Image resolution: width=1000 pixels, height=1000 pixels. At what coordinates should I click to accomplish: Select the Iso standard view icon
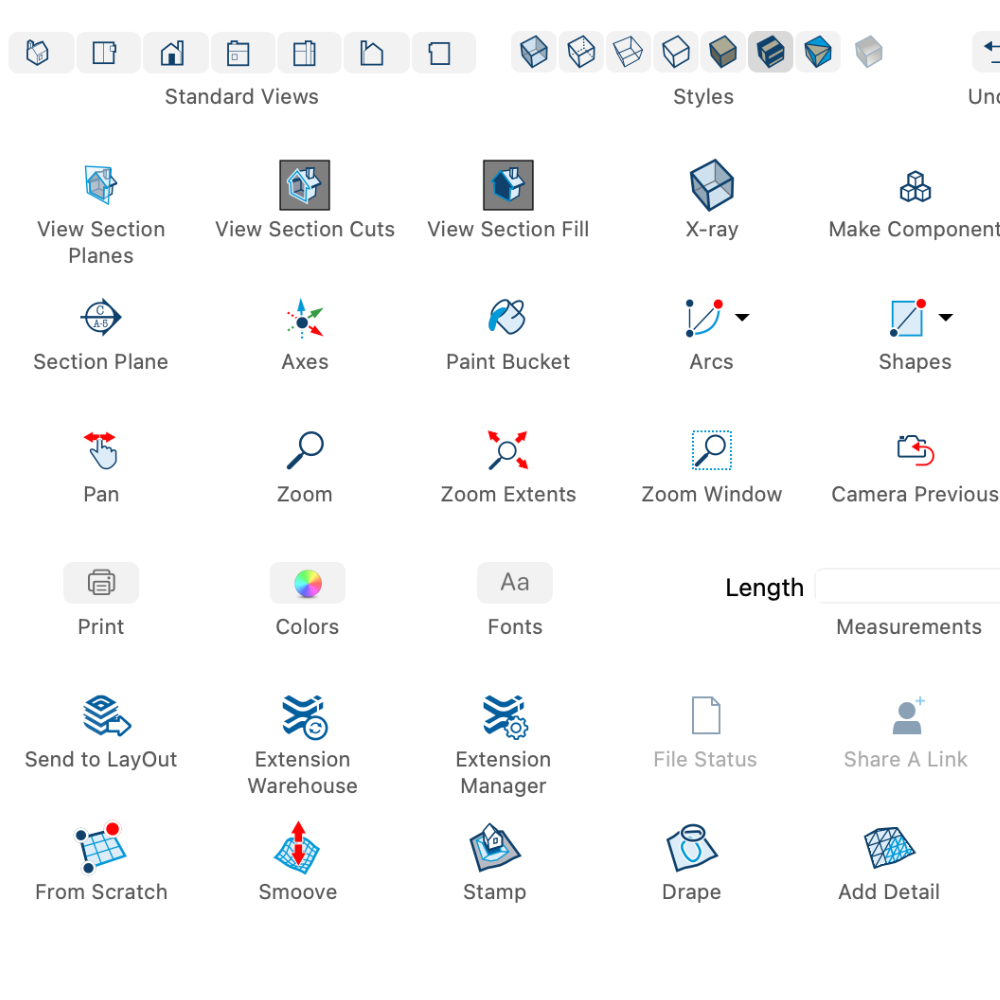(x=40, y=52)
